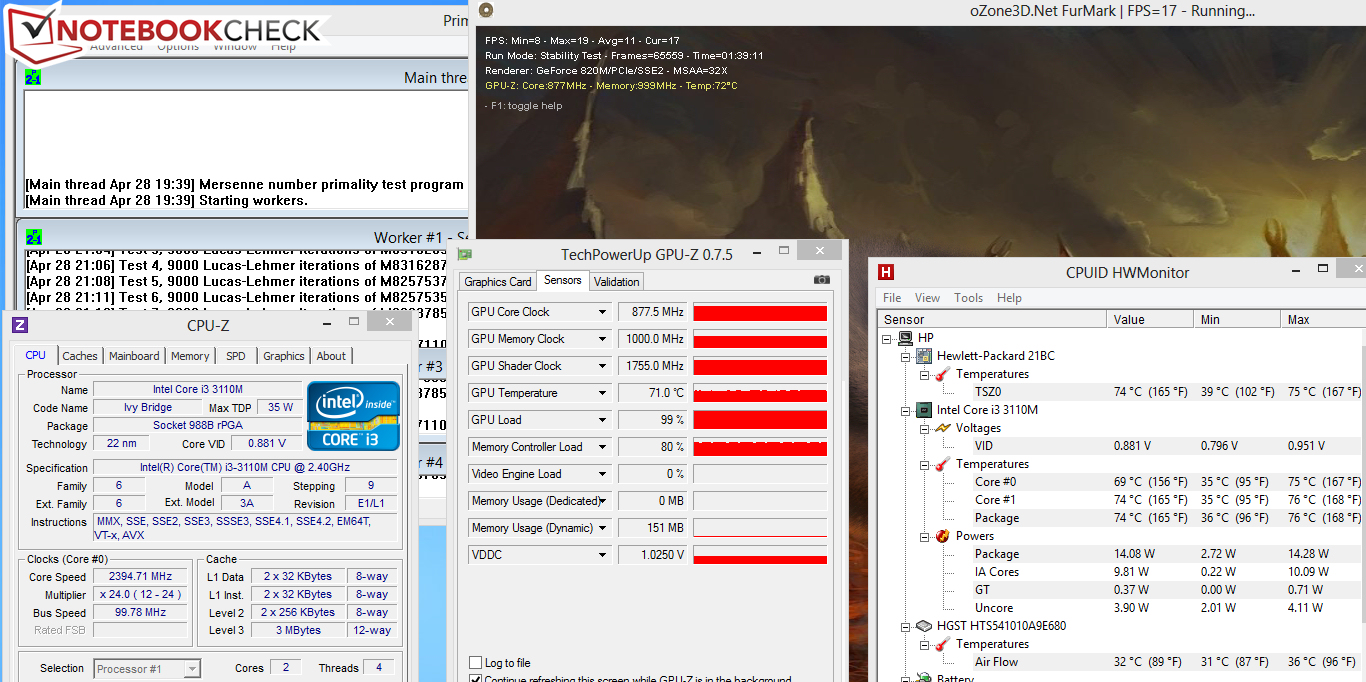Click the HGST hard drive icon
The height and width of the screenshot is (682, 1366).
coord(924,626)
